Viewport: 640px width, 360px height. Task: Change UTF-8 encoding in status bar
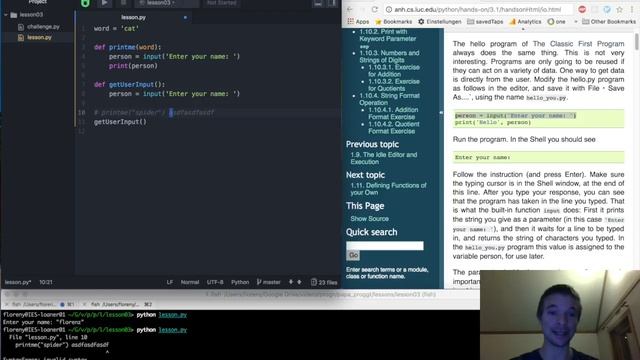point(215,282)
